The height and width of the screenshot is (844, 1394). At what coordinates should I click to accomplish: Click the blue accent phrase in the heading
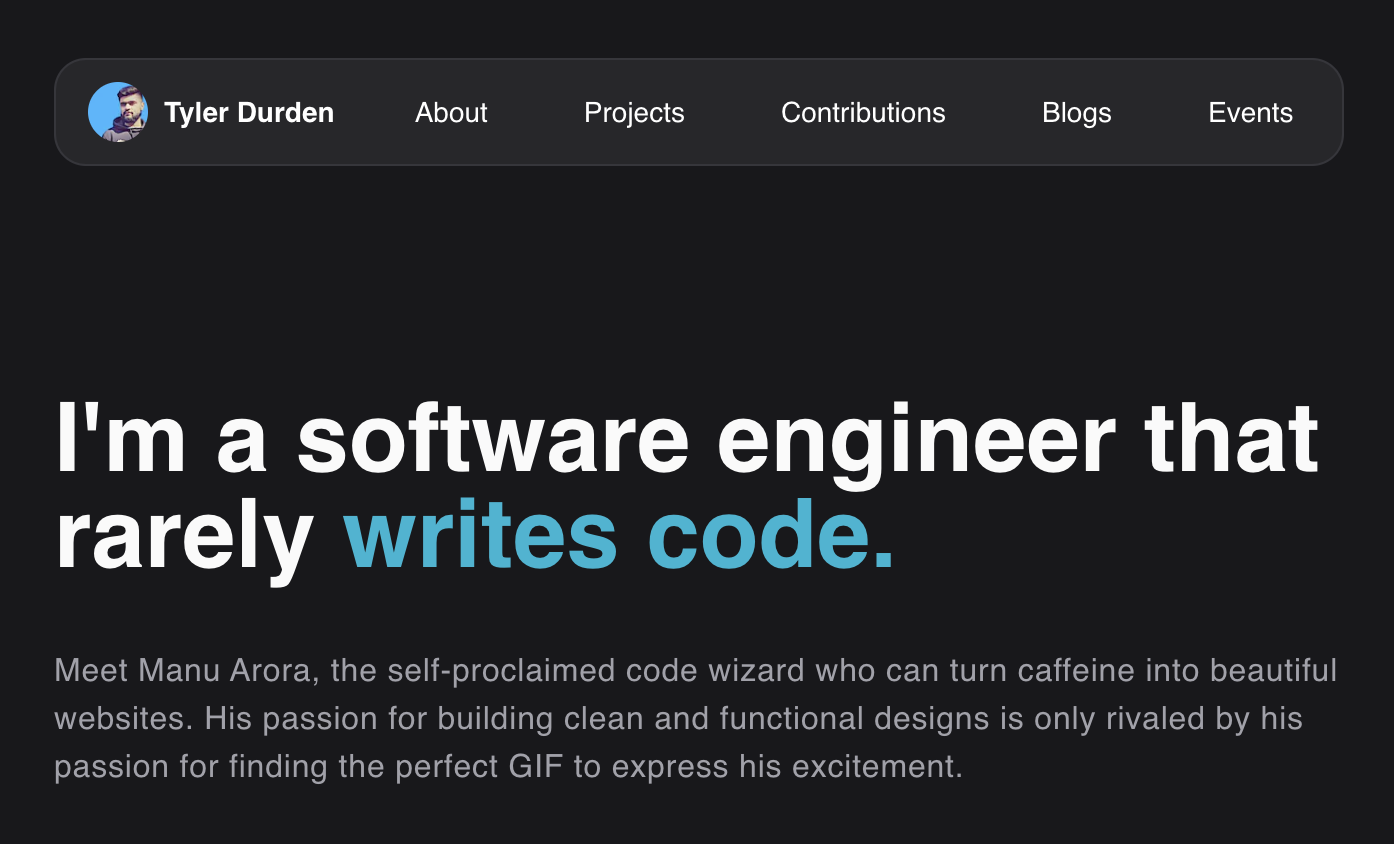click(x=620, y=533)
